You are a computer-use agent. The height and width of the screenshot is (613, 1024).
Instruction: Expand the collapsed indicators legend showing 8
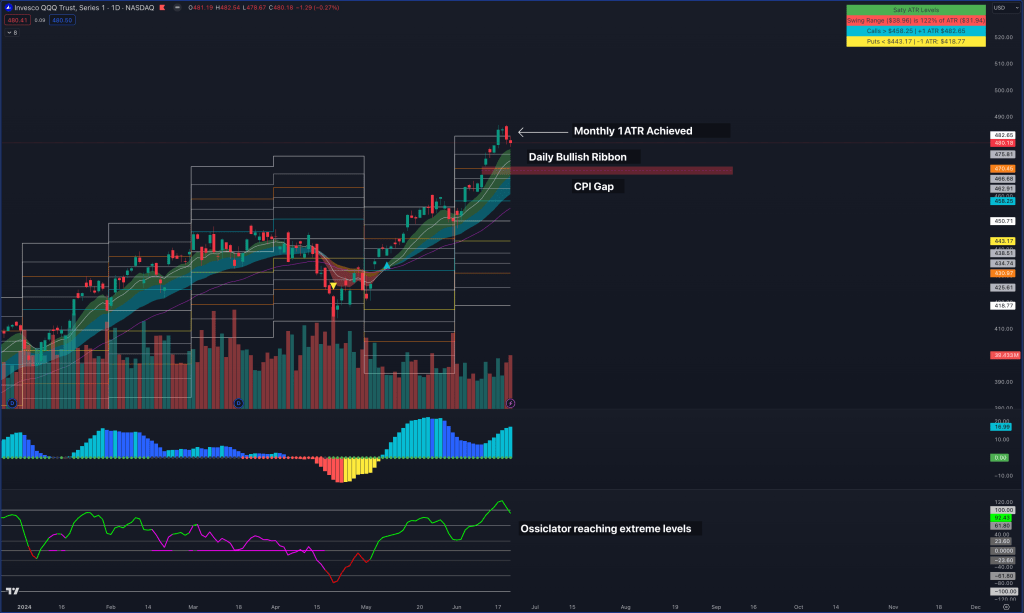click(x=13, y=32)
